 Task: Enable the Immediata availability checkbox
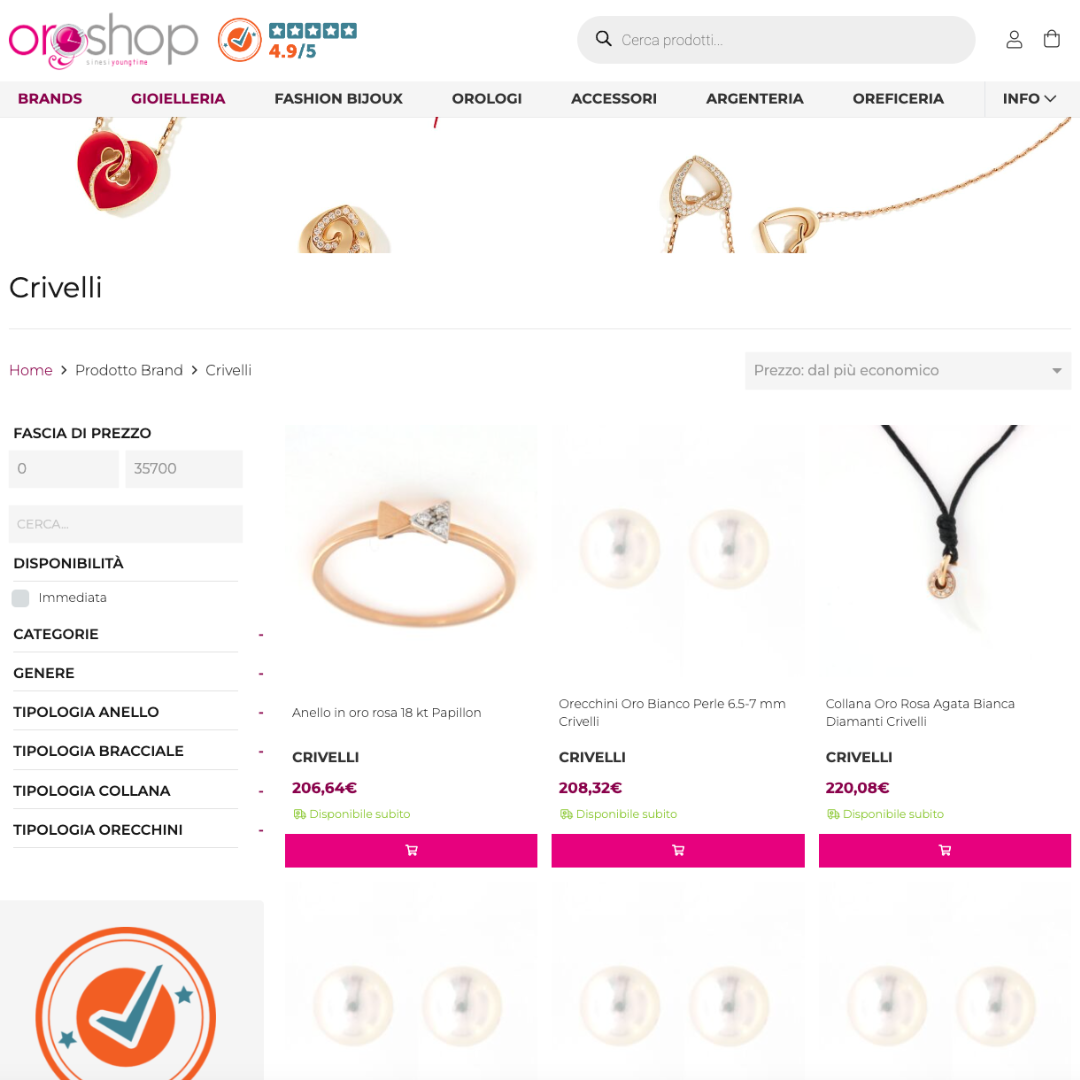21,598
